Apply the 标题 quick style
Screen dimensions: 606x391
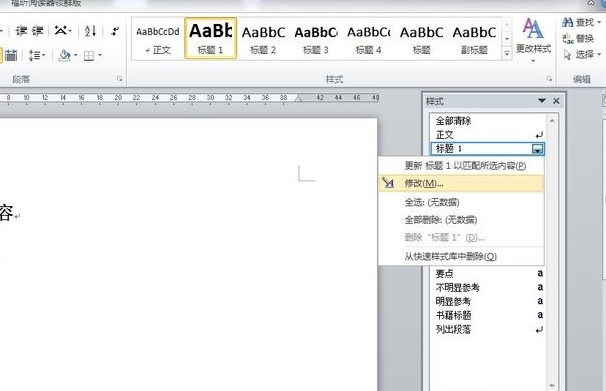click(x=421, y=39)
